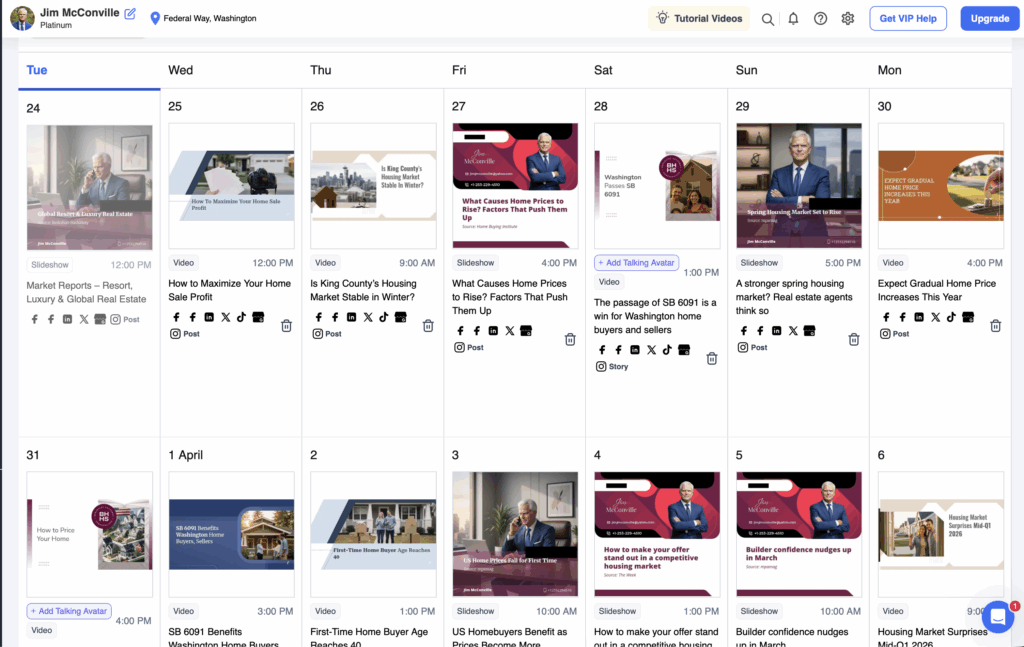Select the Sat day column header
Screen dimensions: 1024x647
(603, 70)
